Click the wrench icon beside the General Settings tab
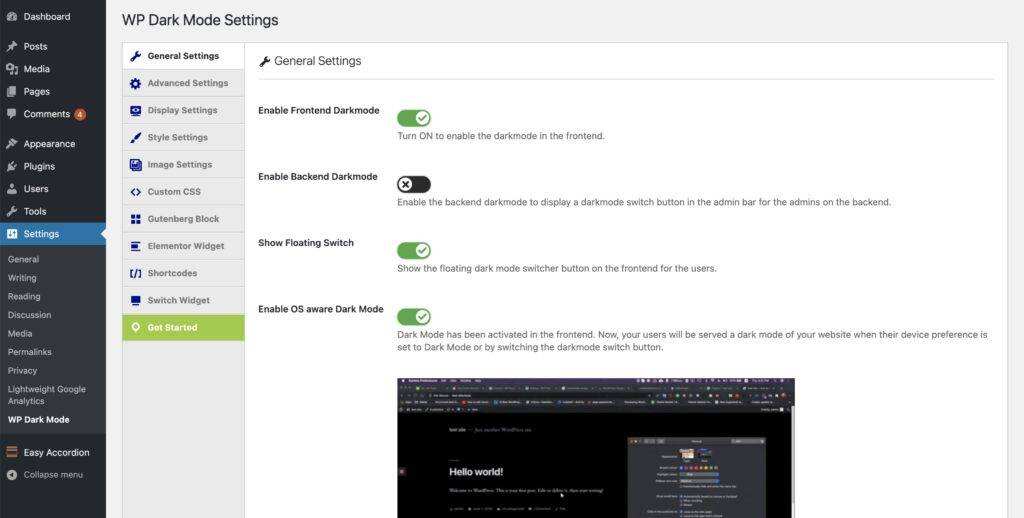 point(135,56)
